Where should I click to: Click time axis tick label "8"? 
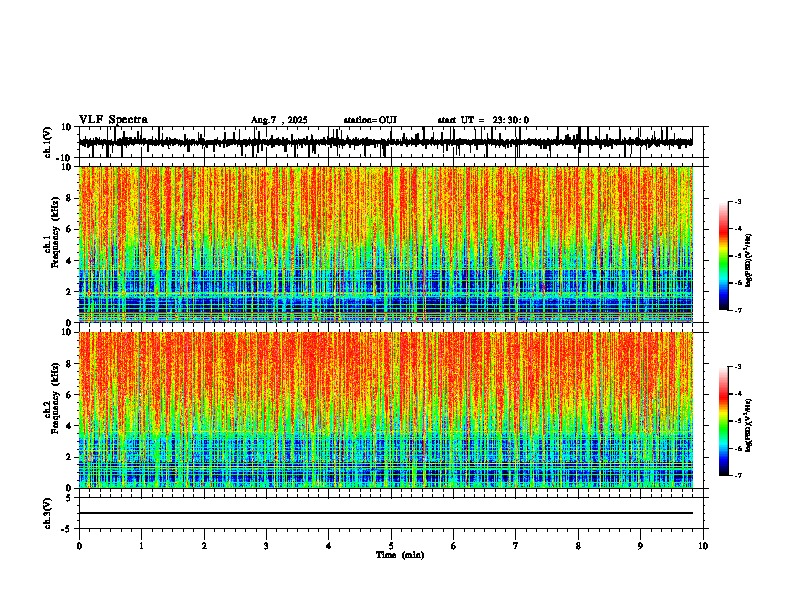(x=578, y=546)
